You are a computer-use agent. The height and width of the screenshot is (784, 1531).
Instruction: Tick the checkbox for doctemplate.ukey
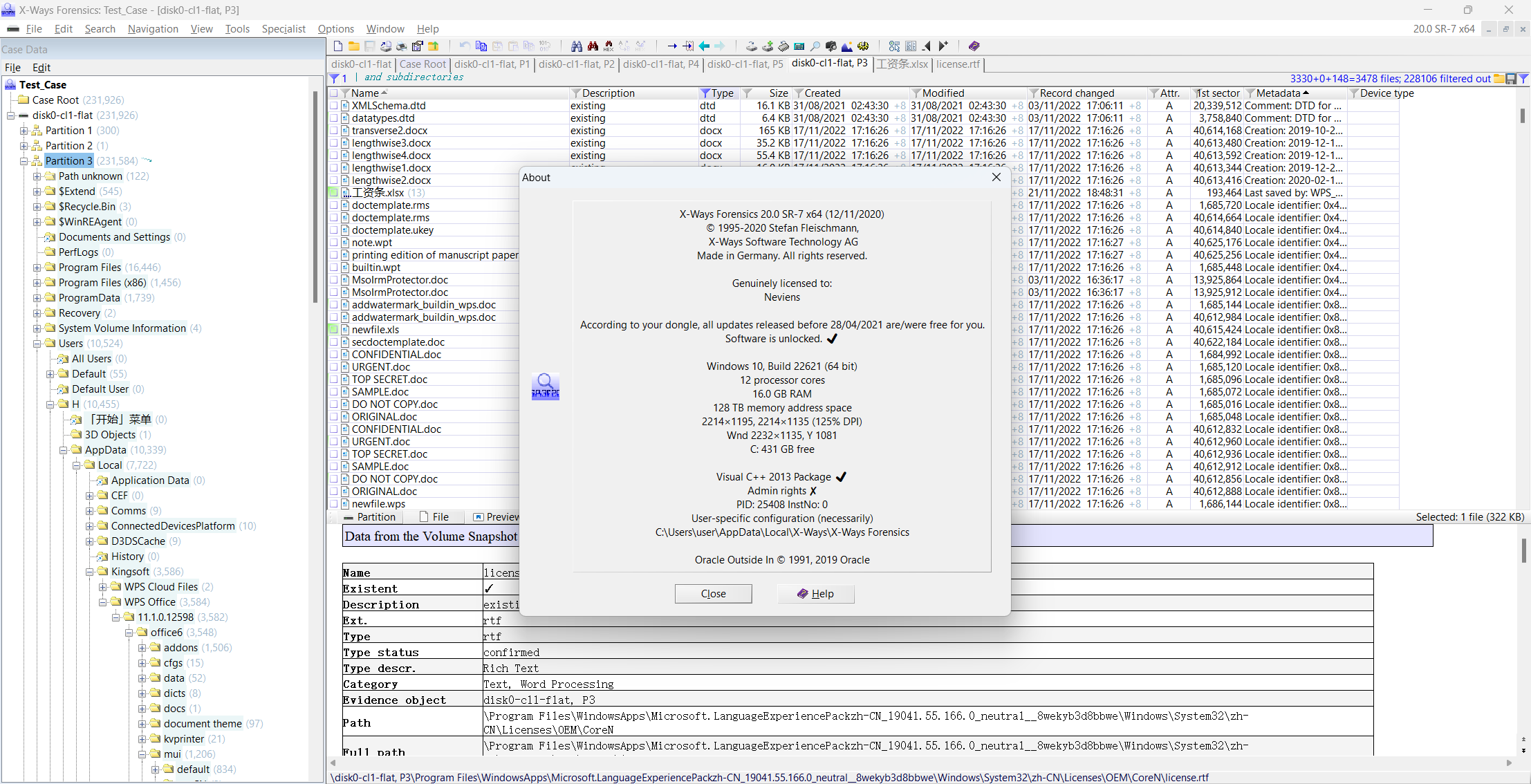[334, 230]
